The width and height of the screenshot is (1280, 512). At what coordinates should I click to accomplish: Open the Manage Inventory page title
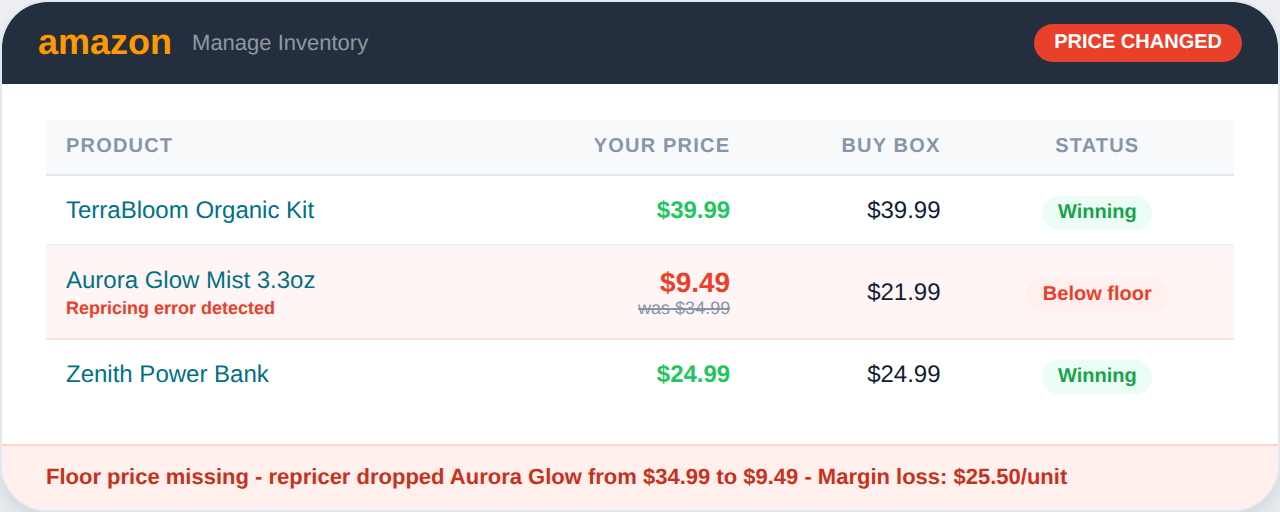coord(280,43)
